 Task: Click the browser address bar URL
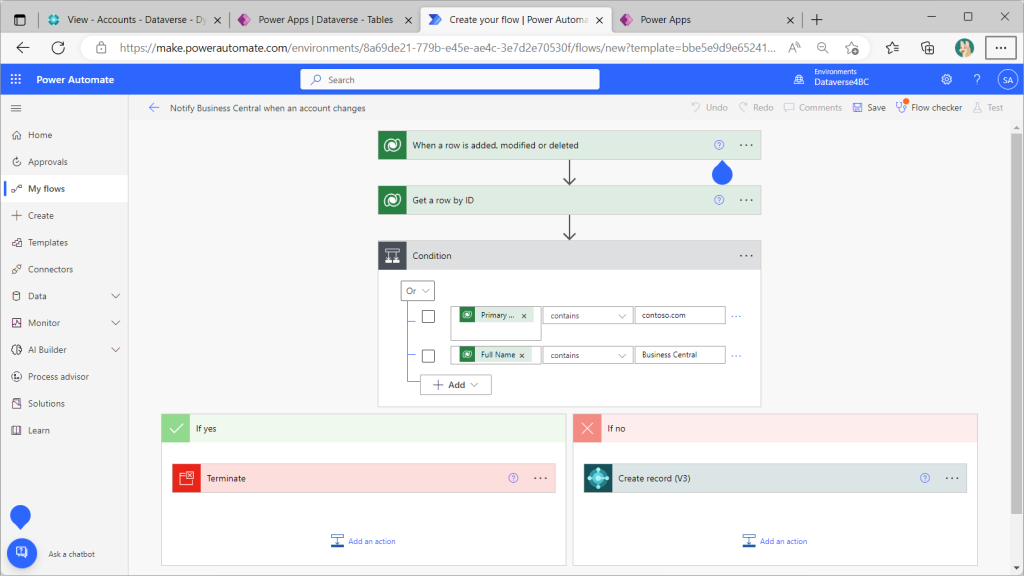coord(448,48)
